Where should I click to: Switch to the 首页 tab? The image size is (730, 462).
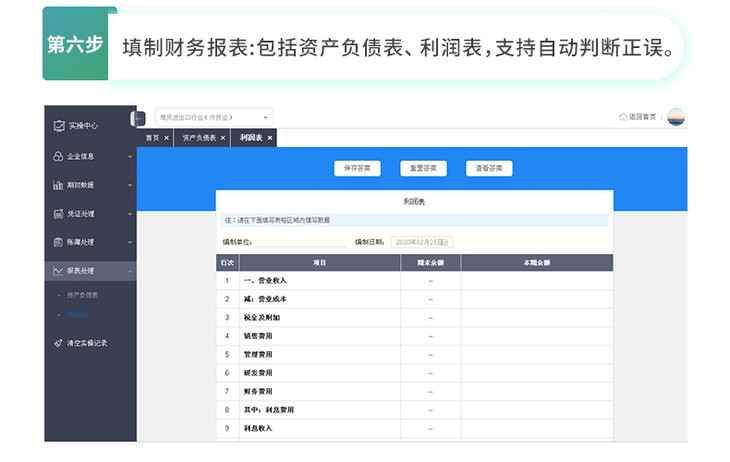click(153, 138)
